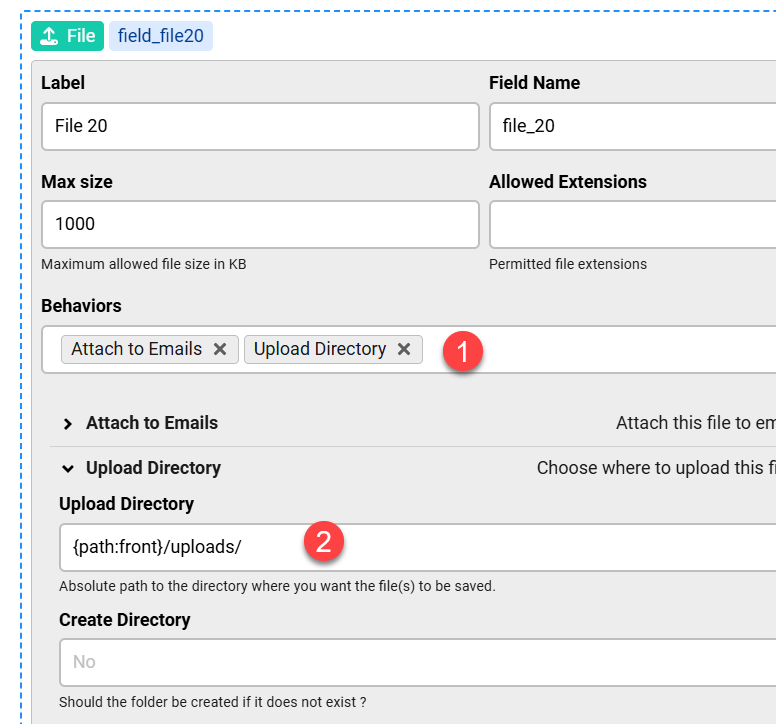
Task: Open the Create Directory dropdown showing No
Action: 418,662
